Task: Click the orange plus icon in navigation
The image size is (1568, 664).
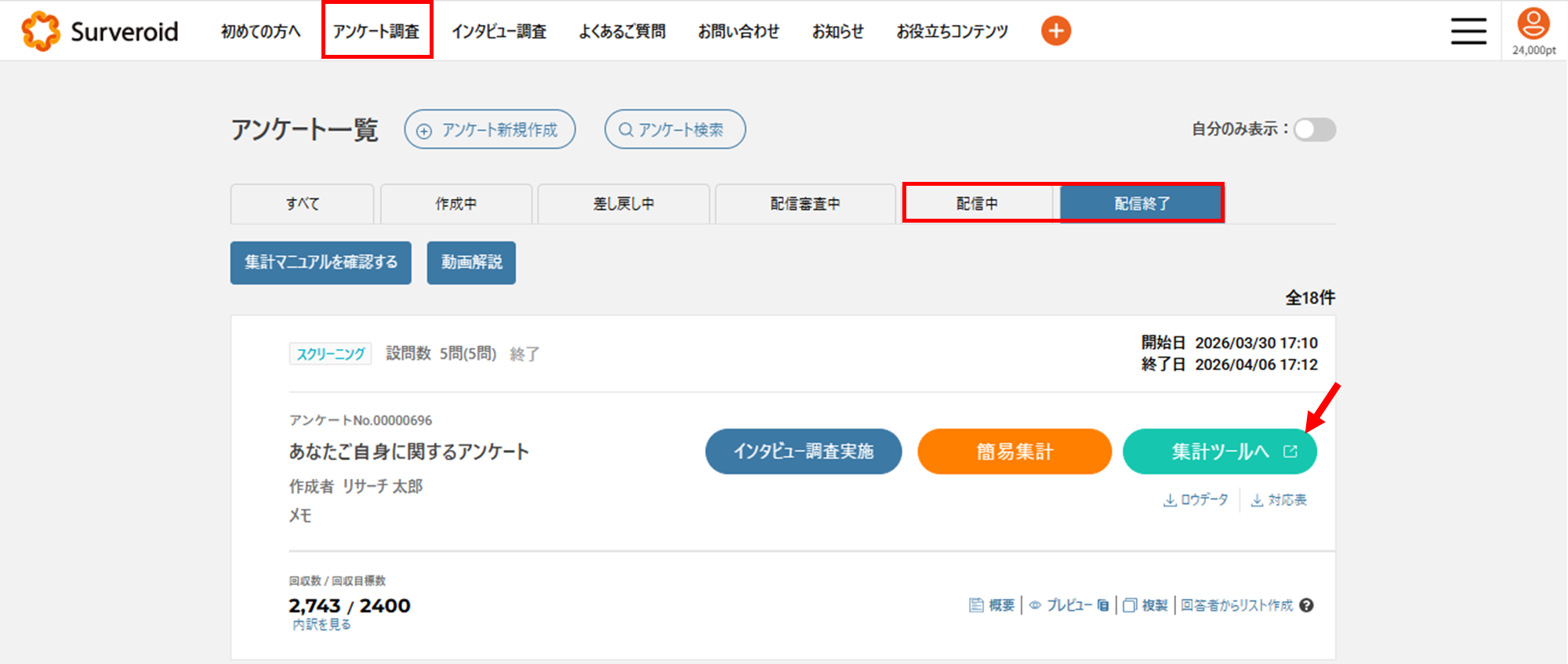Action: coord(1056,31)
